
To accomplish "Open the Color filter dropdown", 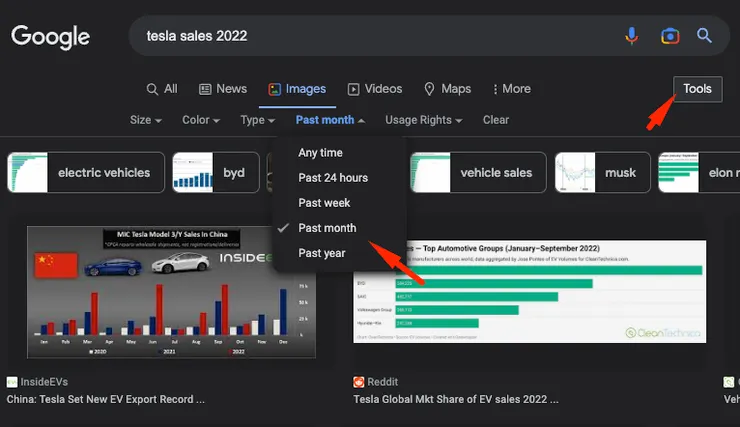I will [x=201, y=120].
